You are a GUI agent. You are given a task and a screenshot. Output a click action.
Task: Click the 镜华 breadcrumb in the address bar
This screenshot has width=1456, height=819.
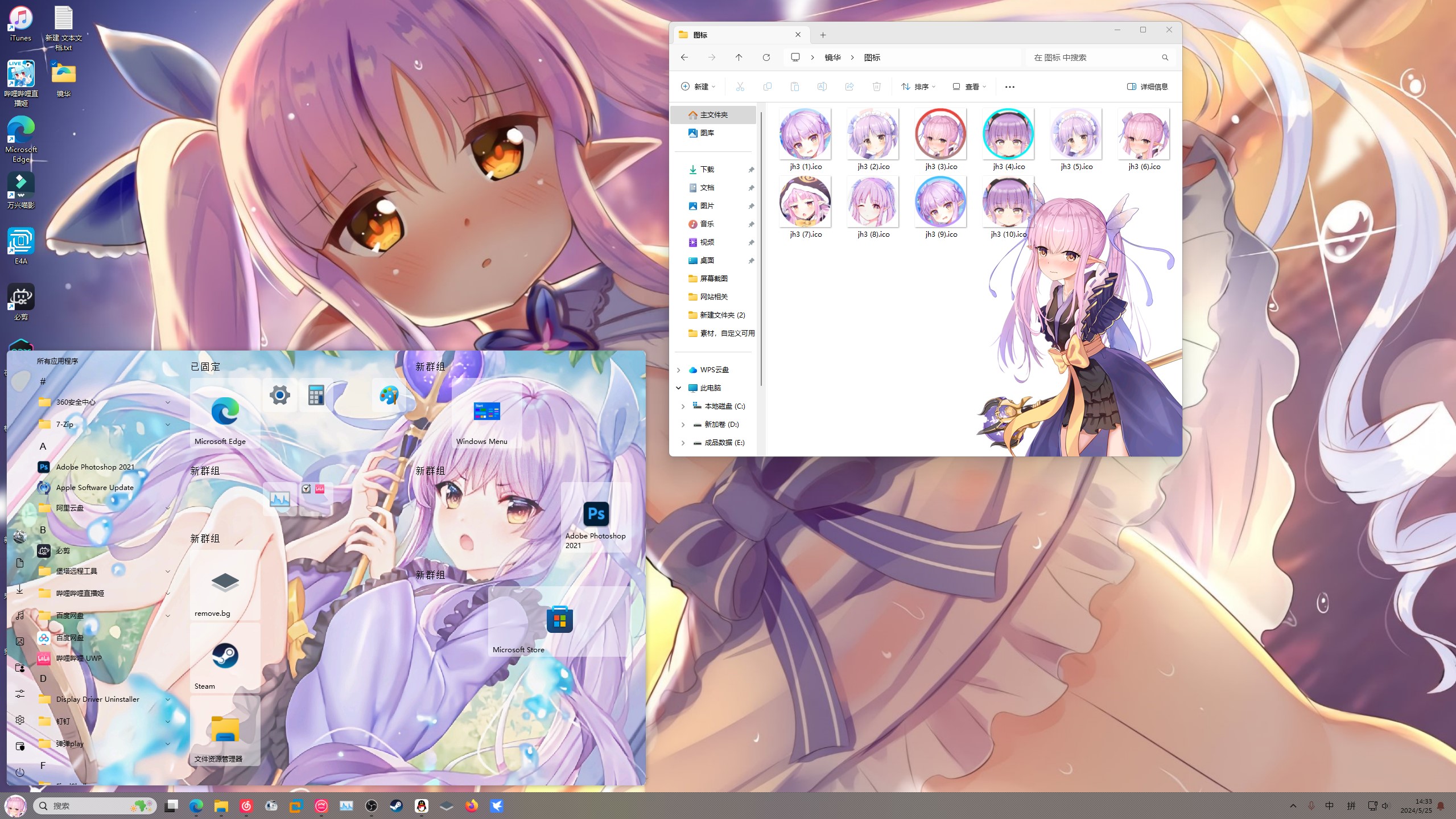click(832, 57)
